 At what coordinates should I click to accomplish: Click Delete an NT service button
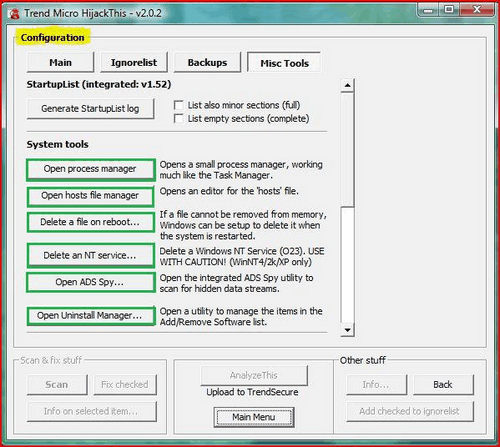[90, 255]
